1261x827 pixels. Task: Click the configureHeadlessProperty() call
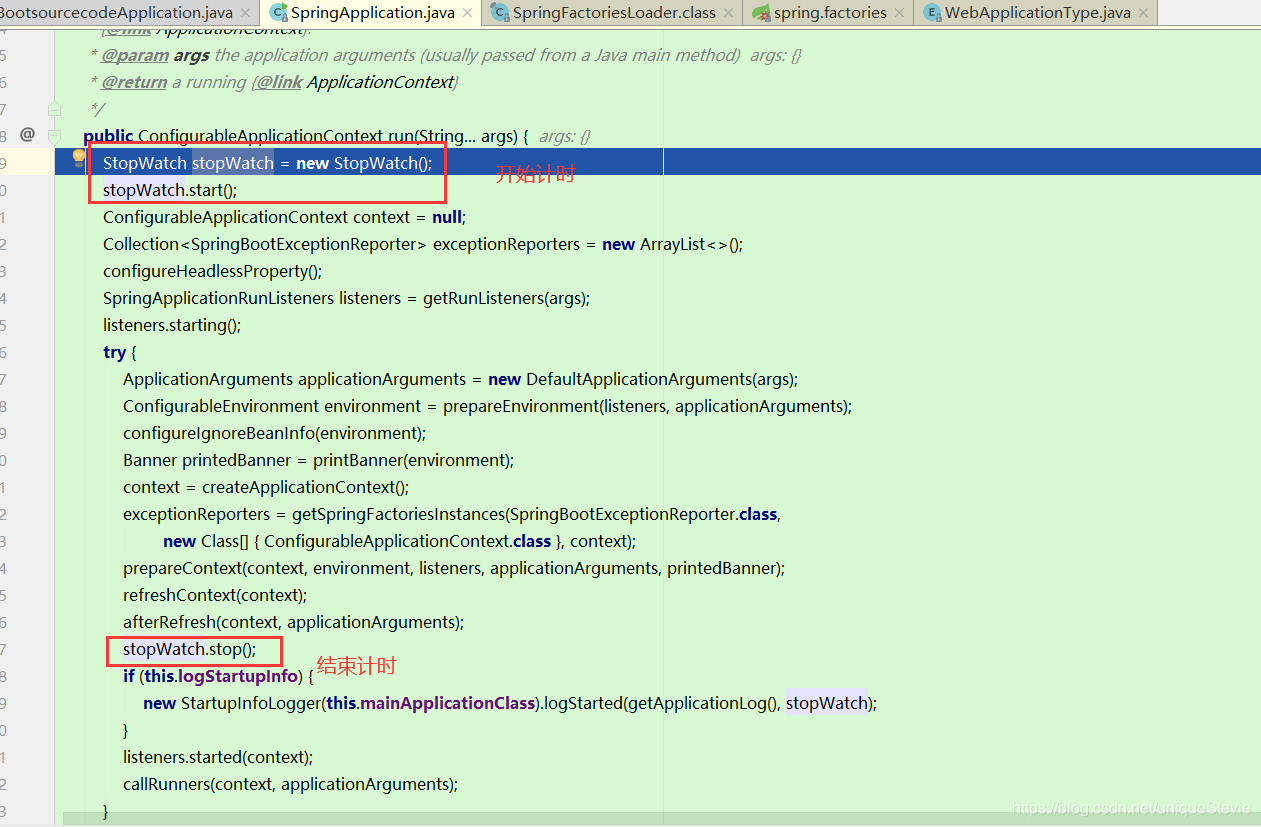click(x=213, y=271)
